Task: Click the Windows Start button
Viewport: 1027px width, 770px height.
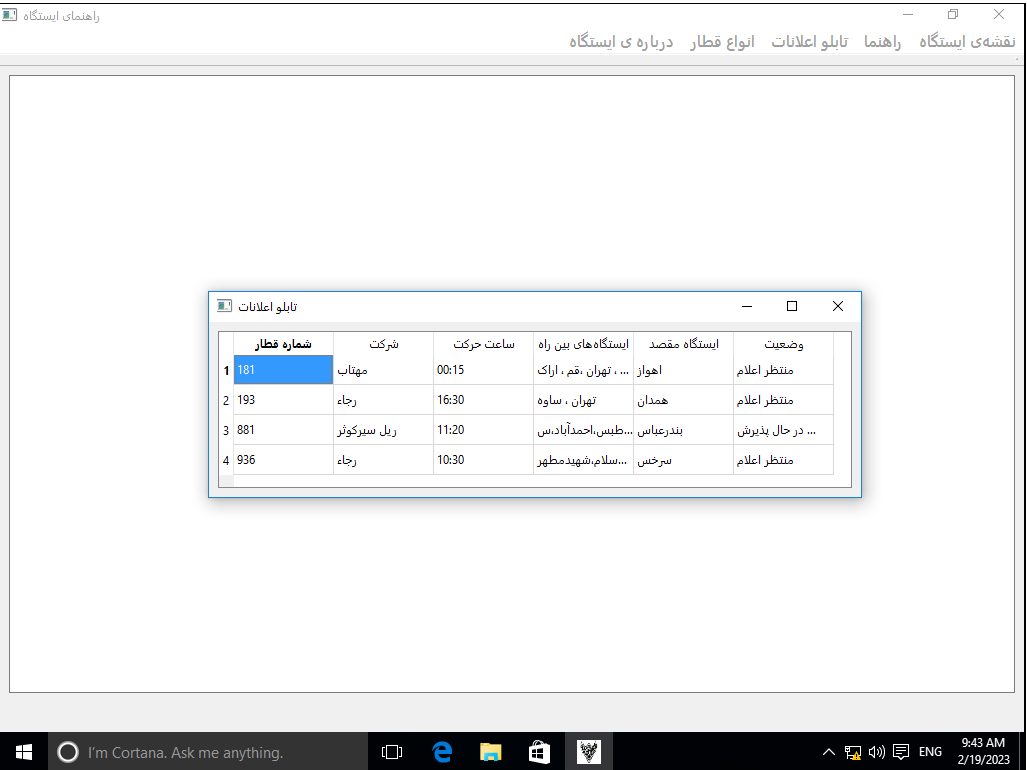Action: point(22,751)
